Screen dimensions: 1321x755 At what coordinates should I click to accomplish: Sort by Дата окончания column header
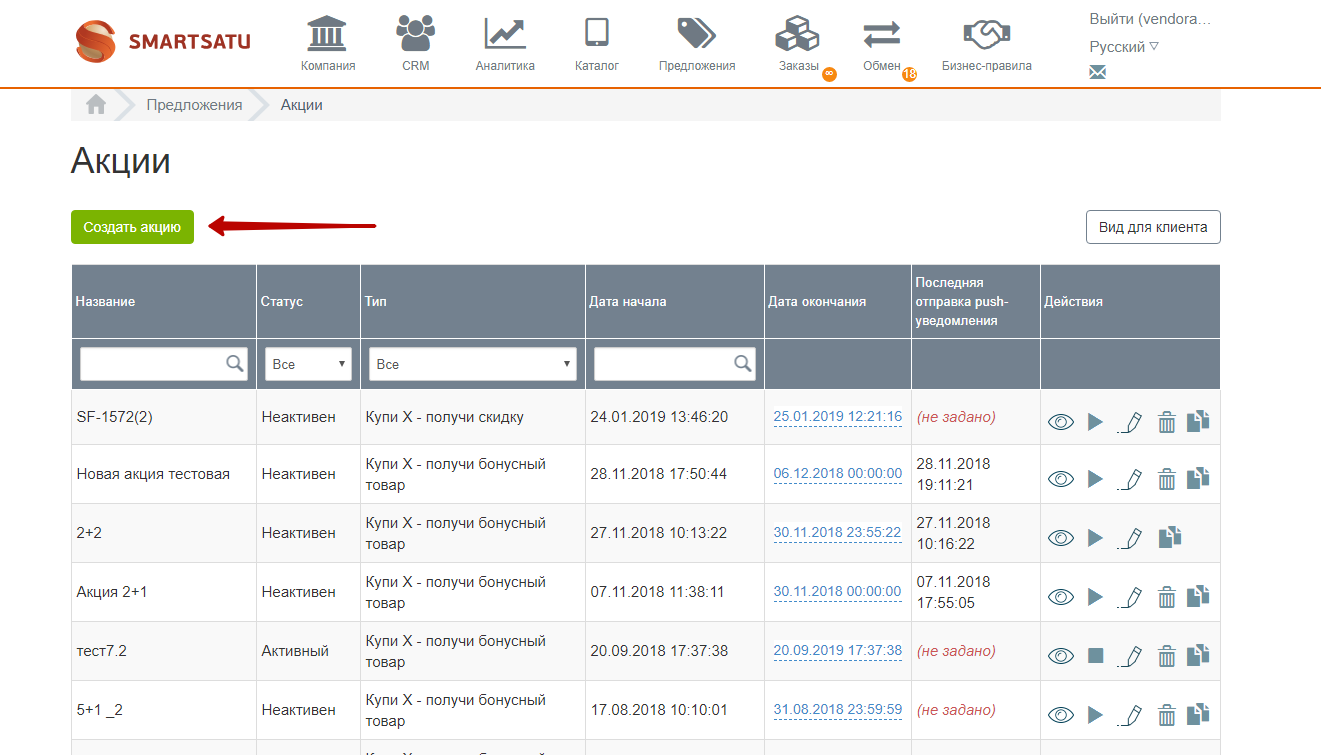click(817, 301)
